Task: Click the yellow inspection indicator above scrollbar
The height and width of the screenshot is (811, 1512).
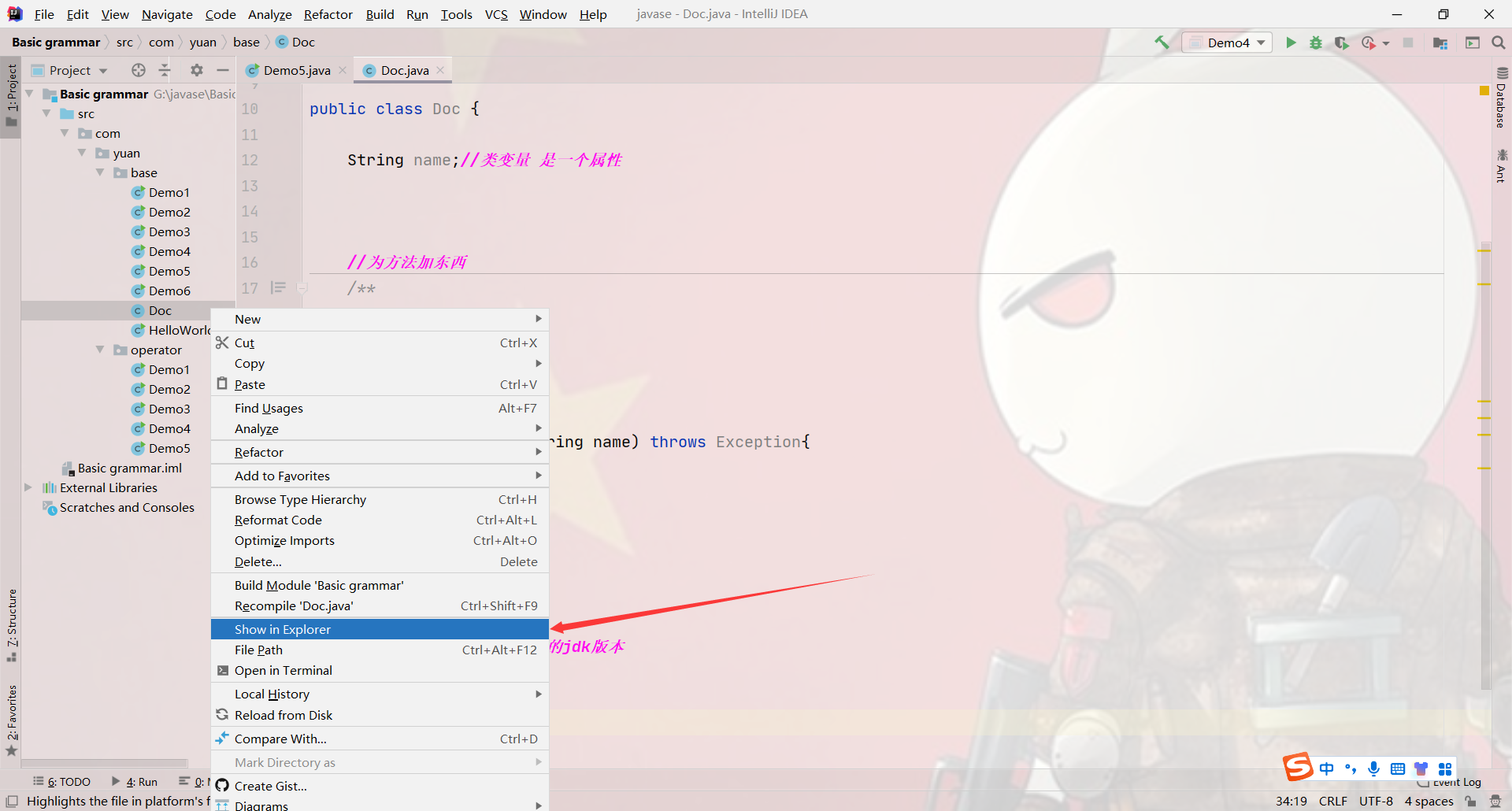Action: click(x=1484, y=91)
